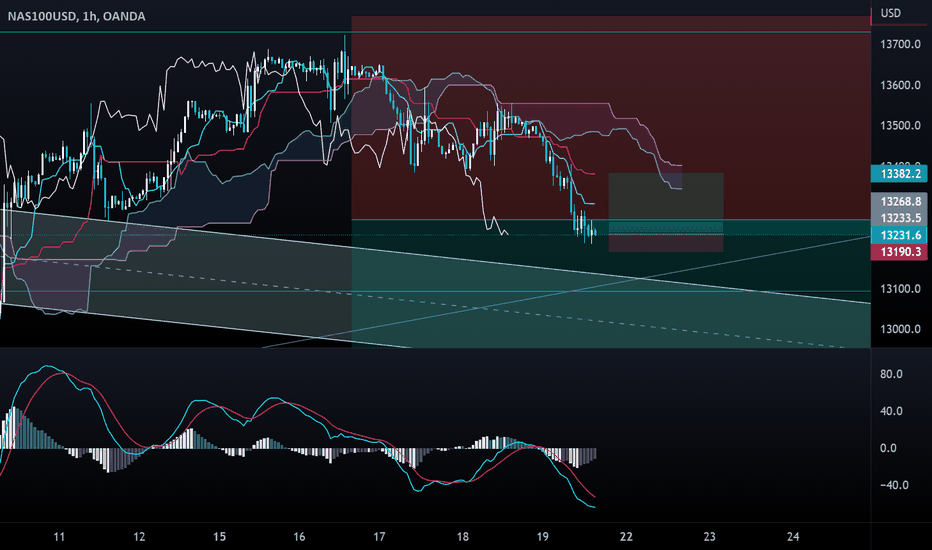Click date 12 on the time axis
Viewport: 932px width, 550px height.
(x=139, y=537)
